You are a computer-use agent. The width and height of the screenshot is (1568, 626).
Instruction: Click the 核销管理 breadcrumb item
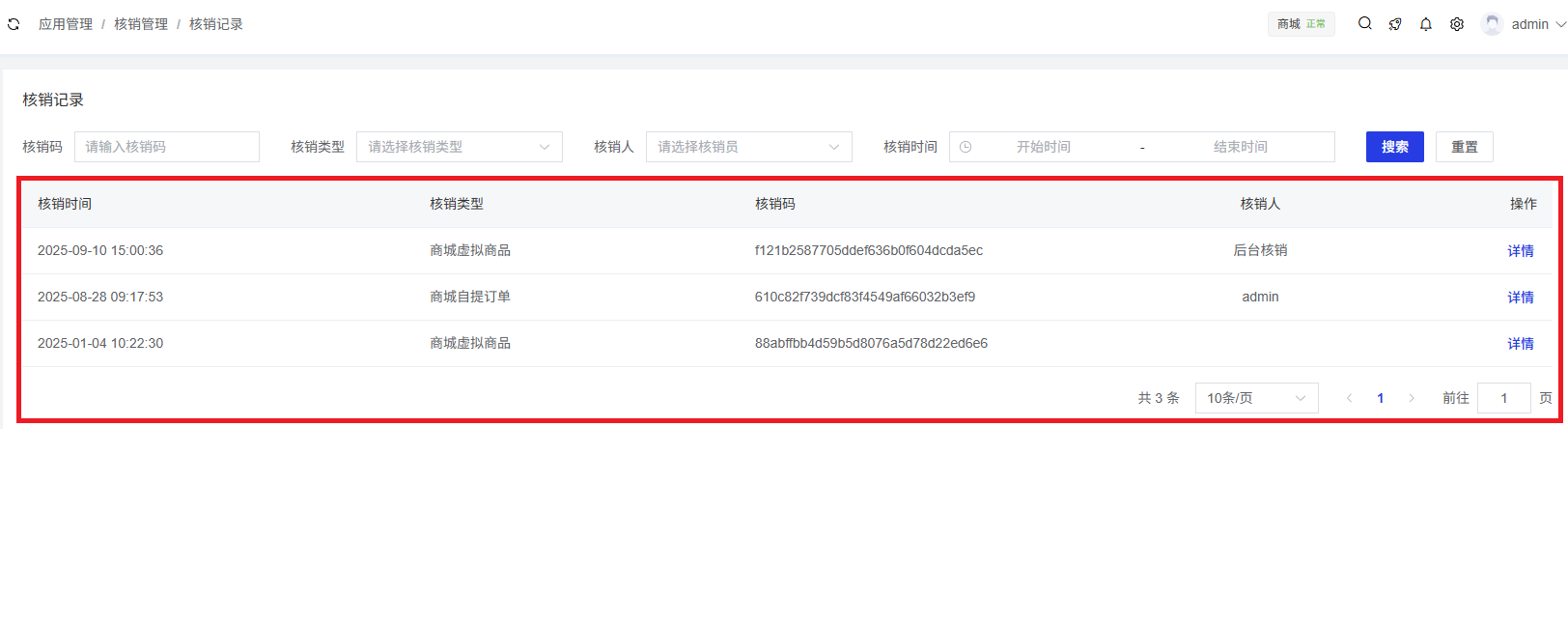pos(141,24)
